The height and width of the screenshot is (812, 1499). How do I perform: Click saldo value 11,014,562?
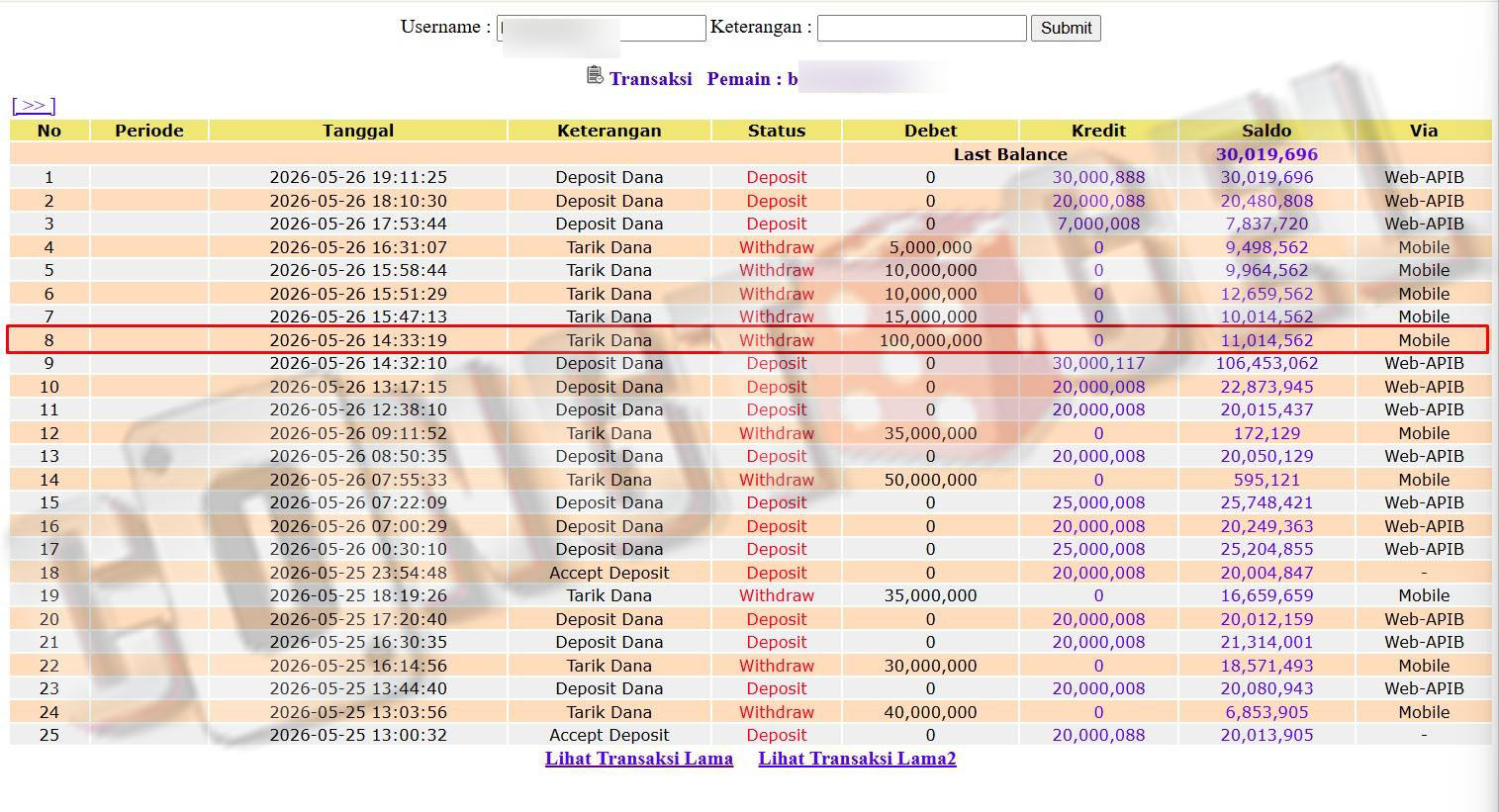click(1266, 340)
